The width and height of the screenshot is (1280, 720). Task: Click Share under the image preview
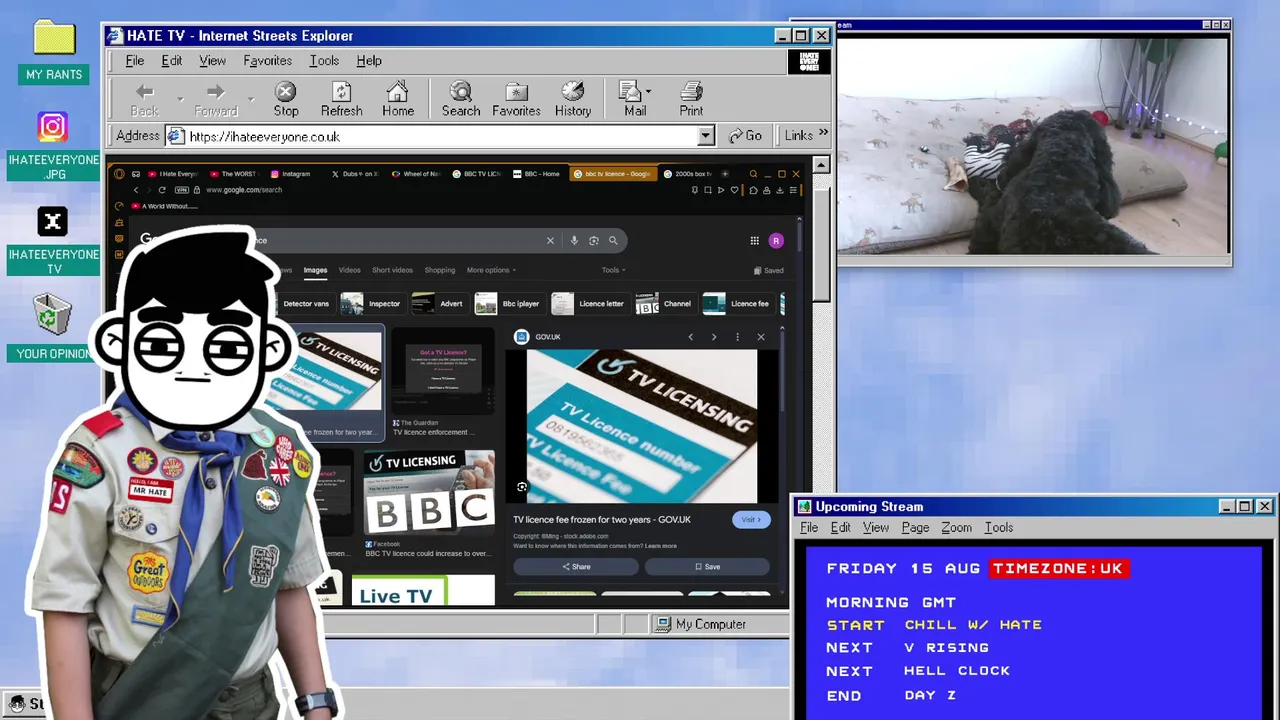point(576,567)
